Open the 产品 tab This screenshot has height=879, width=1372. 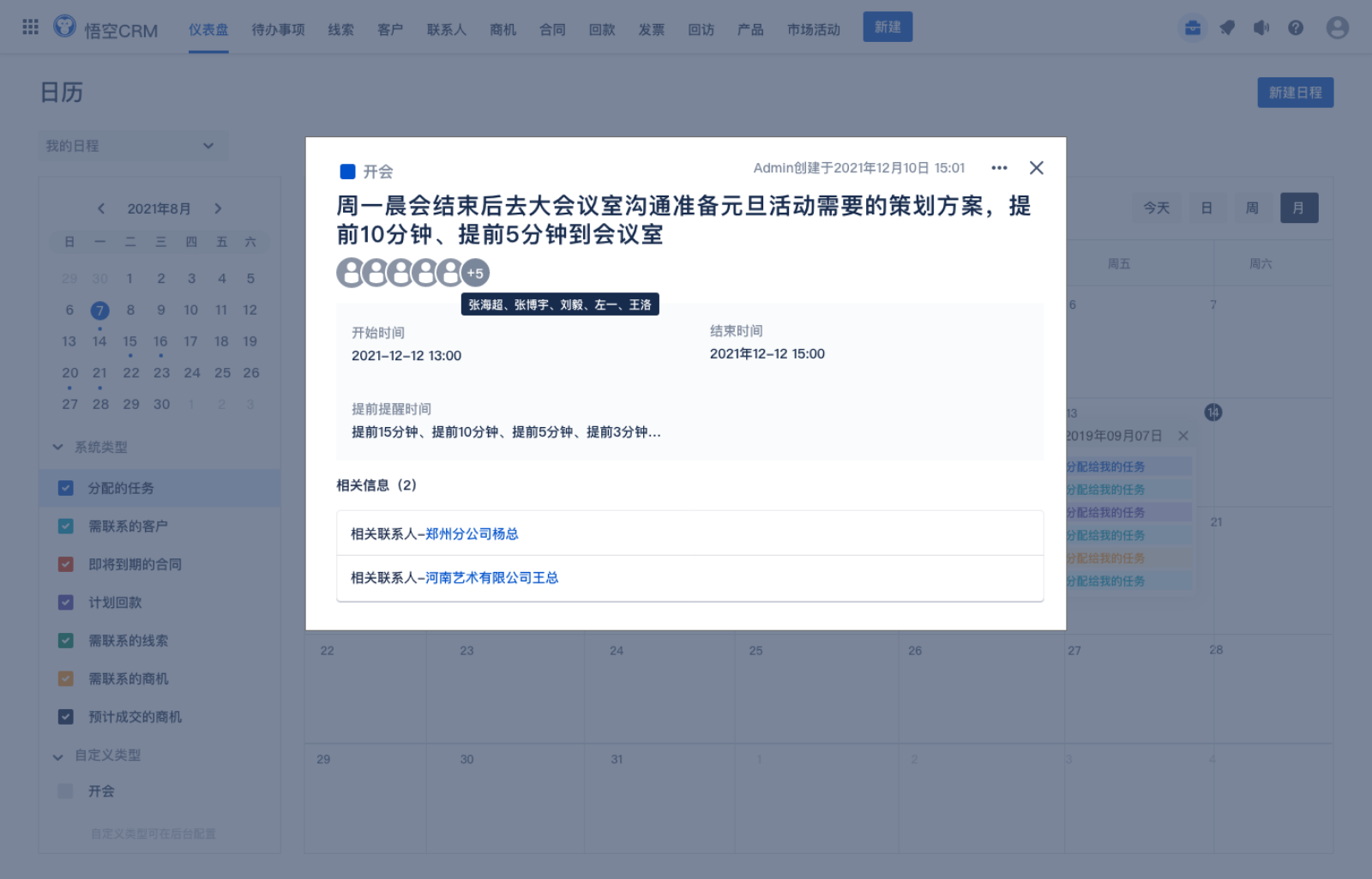[750, 30]
